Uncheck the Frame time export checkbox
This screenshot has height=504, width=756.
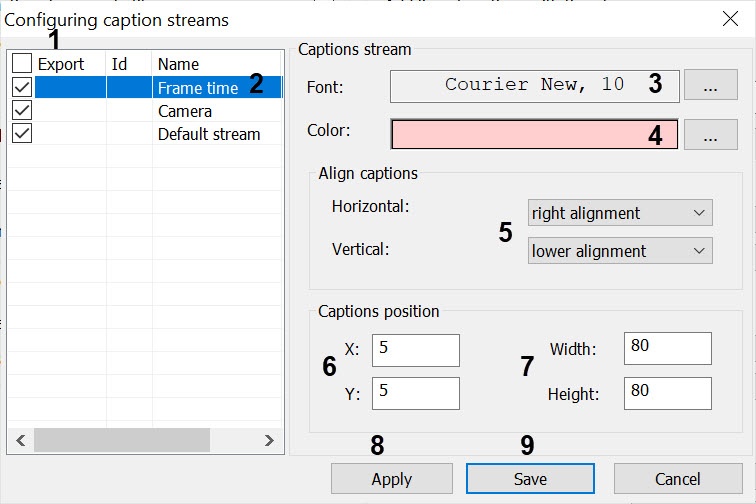click(22, 88)
